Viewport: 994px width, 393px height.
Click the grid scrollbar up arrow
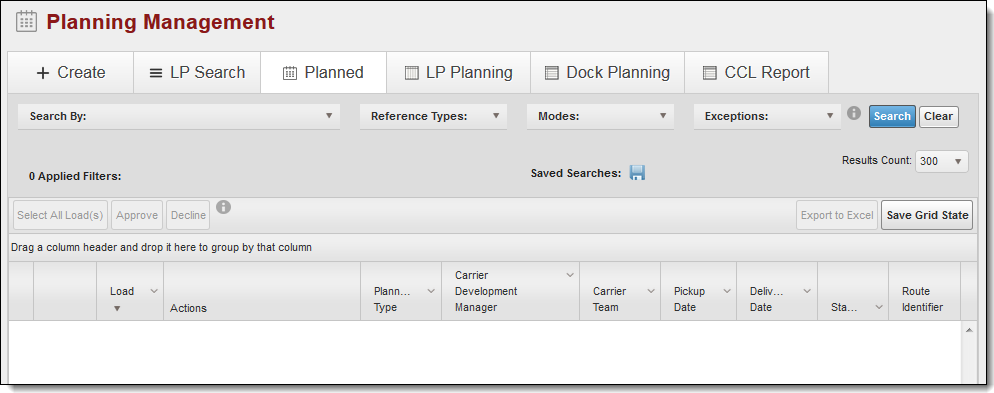click(969, 330)
